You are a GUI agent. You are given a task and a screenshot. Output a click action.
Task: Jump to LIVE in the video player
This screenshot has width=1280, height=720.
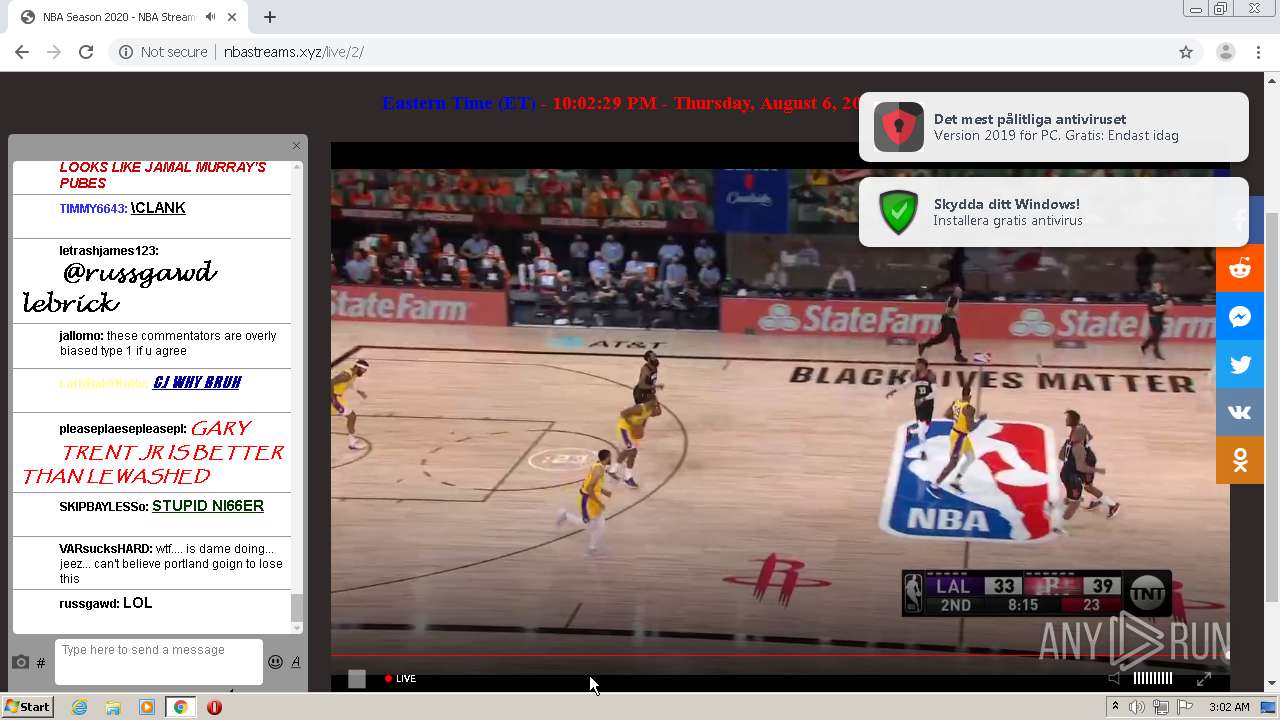(x=400, y=679)
